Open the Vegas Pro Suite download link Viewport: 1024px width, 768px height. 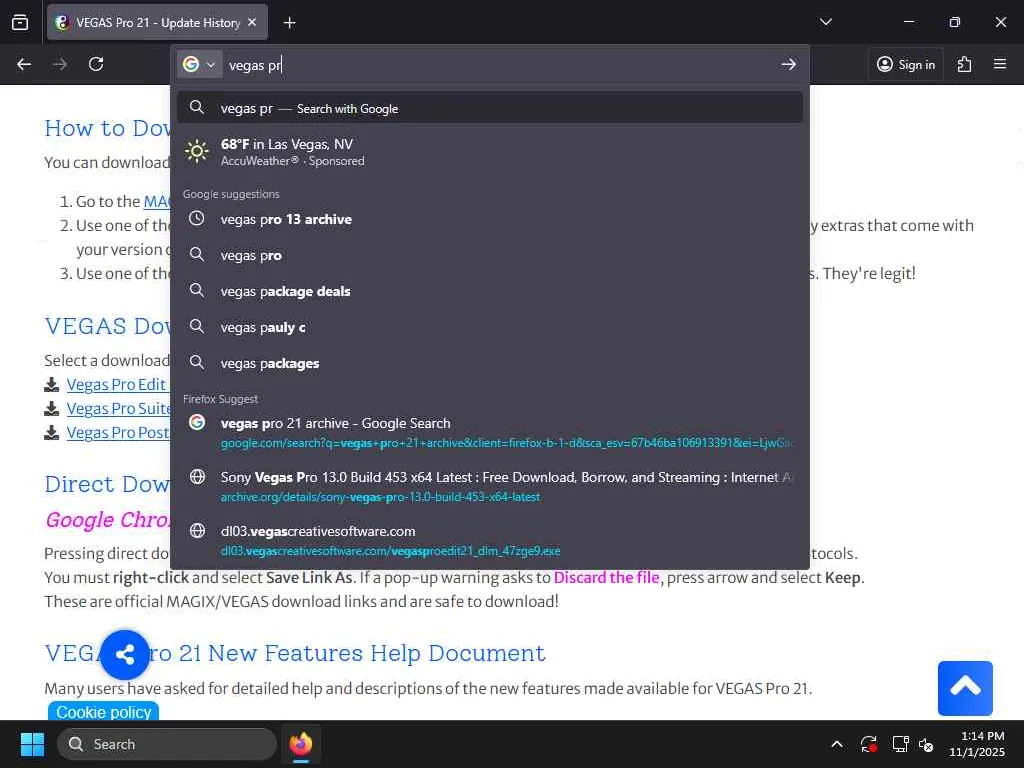point(119,409)
